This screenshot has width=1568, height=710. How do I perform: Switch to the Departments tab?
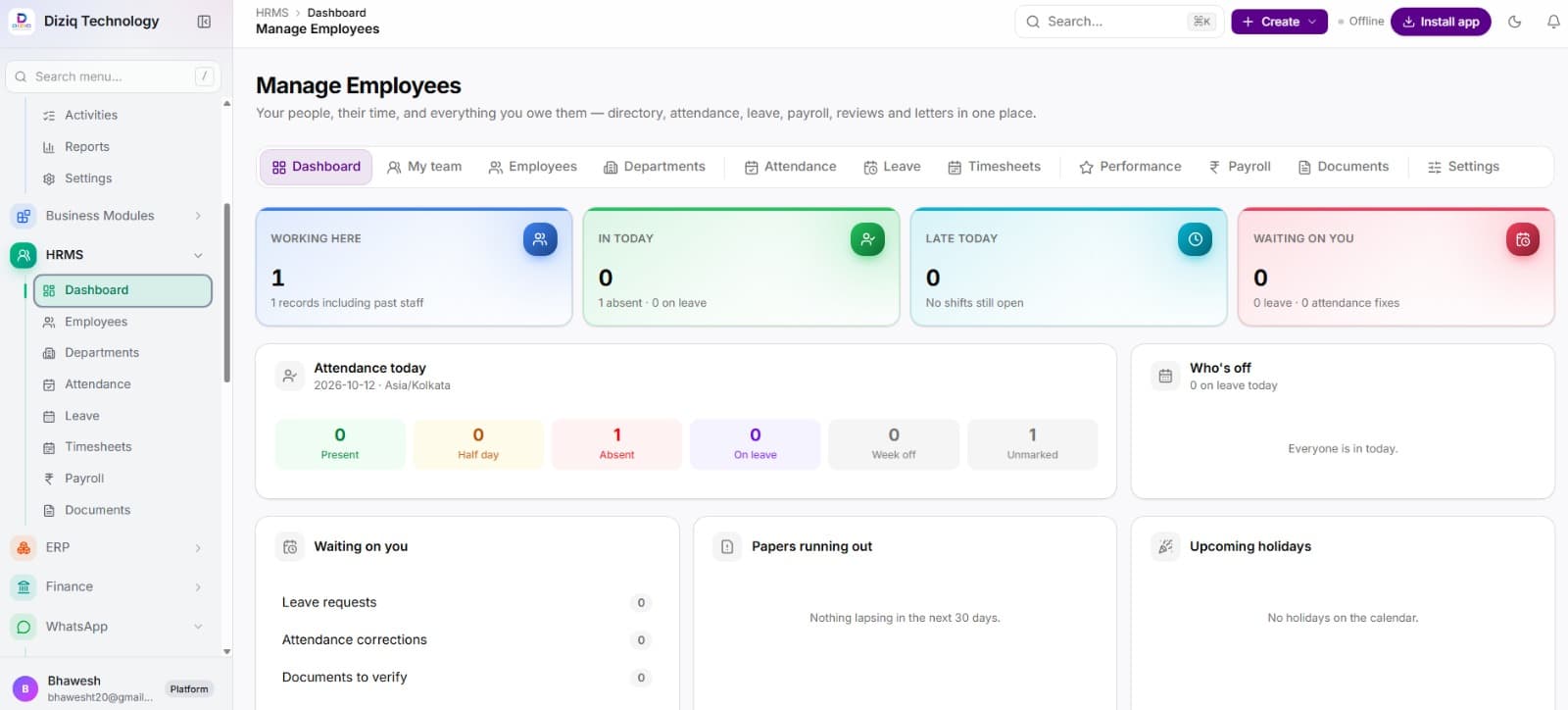[655, 167]
